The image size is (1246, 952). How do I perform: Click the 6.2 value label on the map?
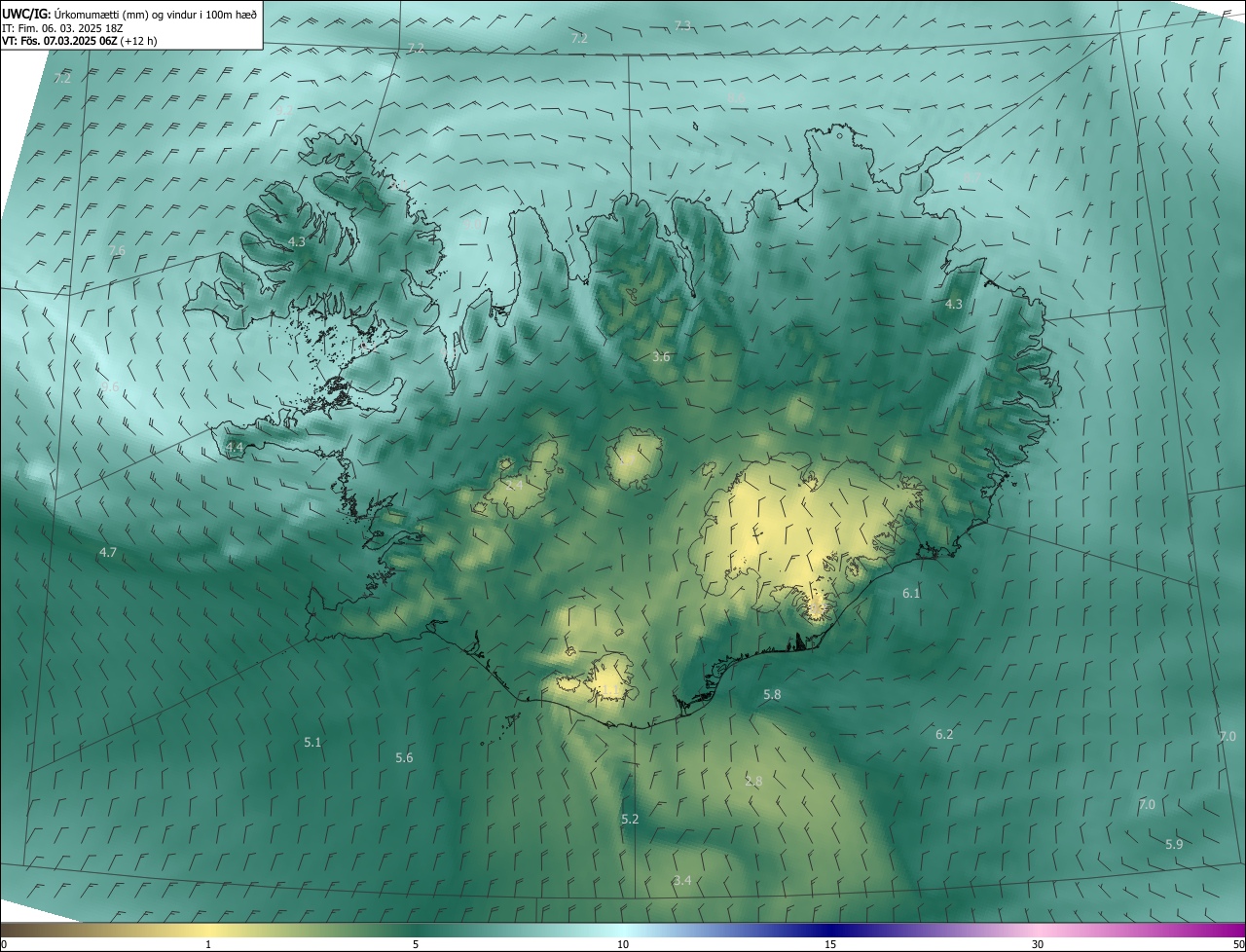944,734
